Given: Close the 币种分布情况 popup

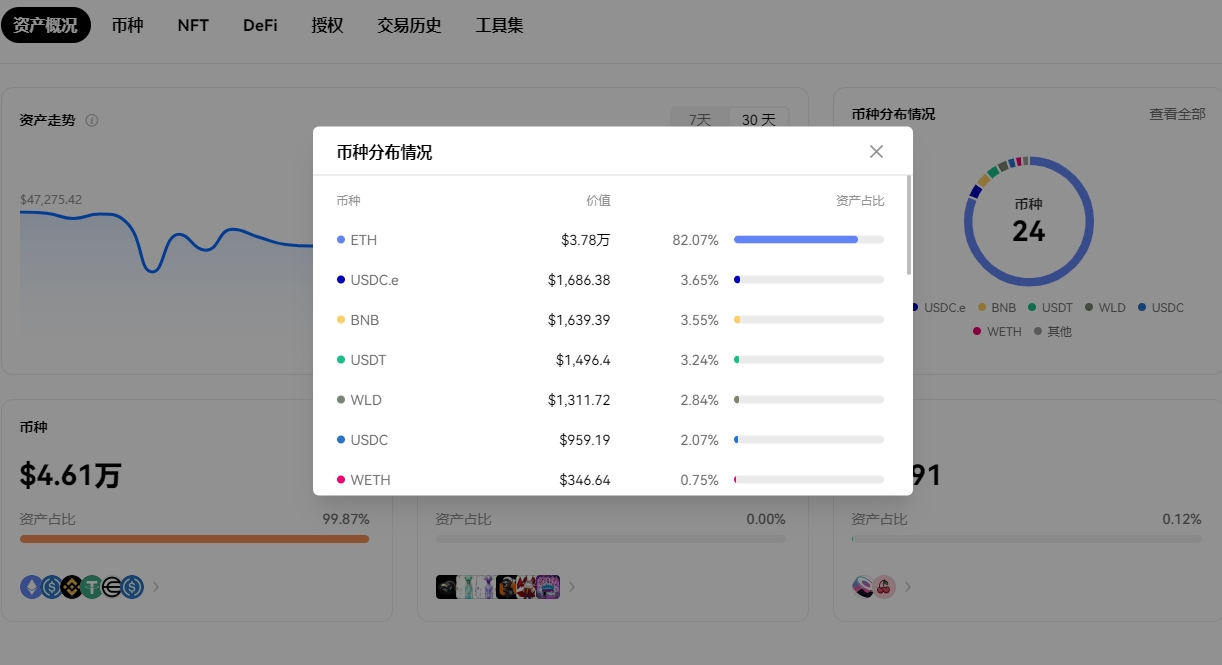Looking at the screenshot, I should 876,152.
